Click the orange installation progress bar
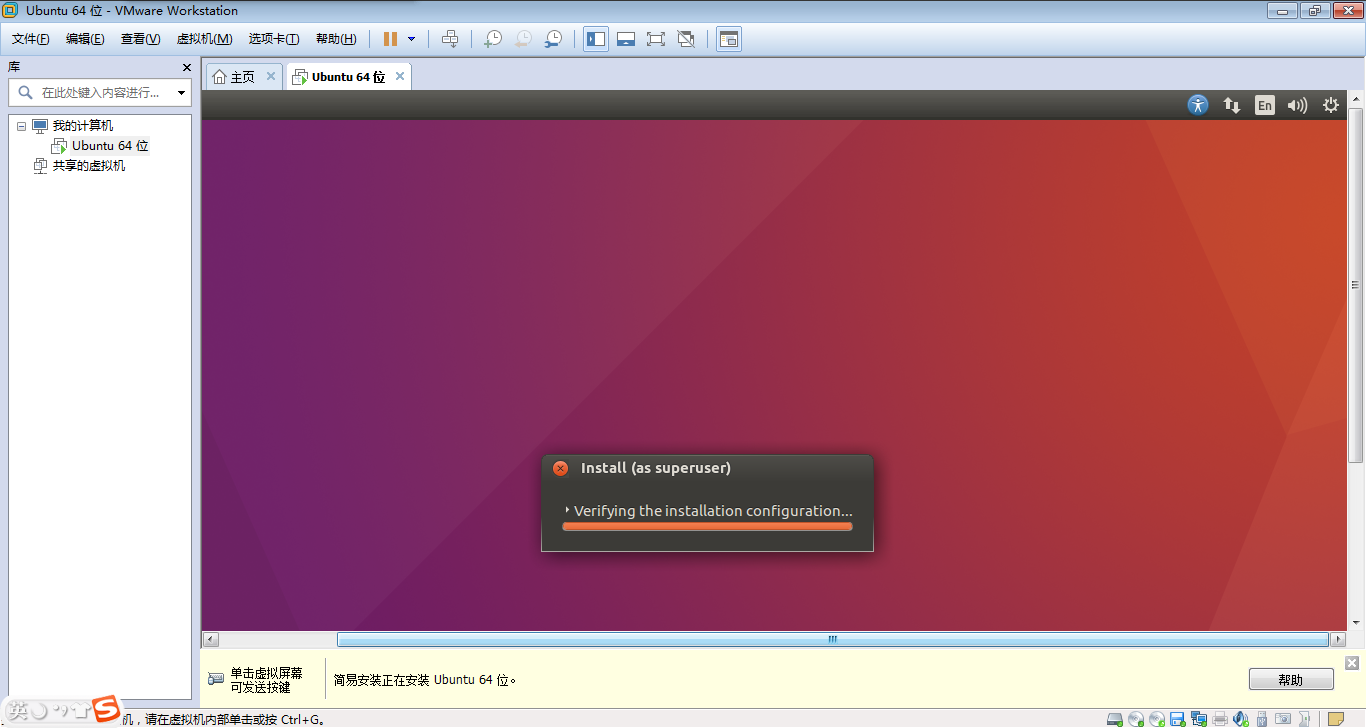The height and width of the screenshot is (728, 1366). [x=707, y=526]
